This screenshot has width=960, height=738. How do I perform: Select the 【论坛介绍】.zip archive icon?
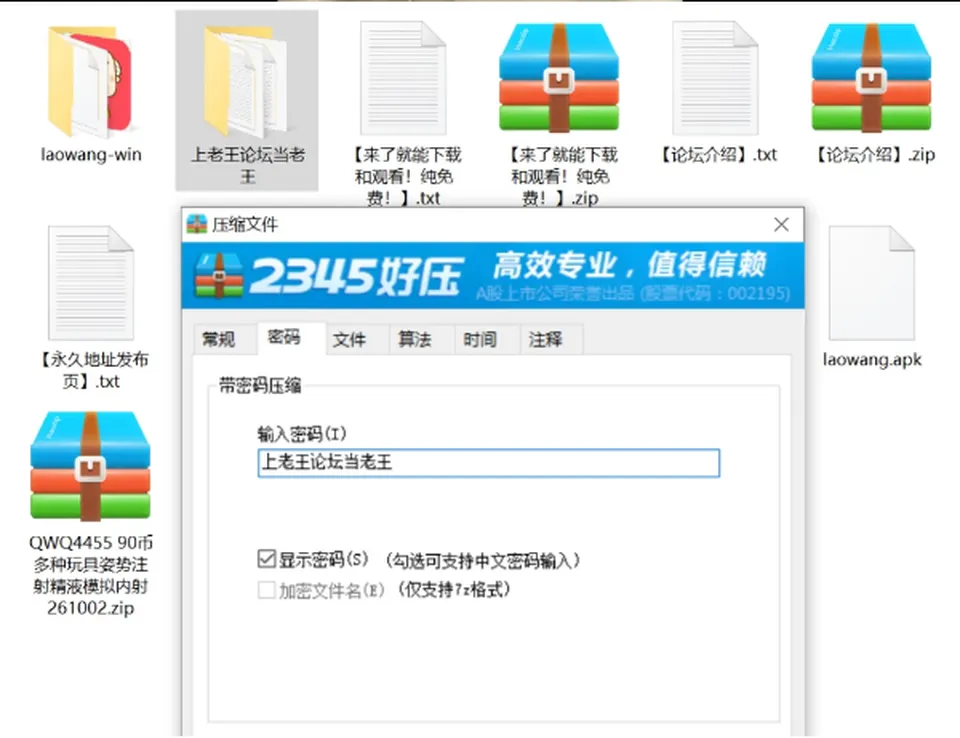(x=871, y=78)
